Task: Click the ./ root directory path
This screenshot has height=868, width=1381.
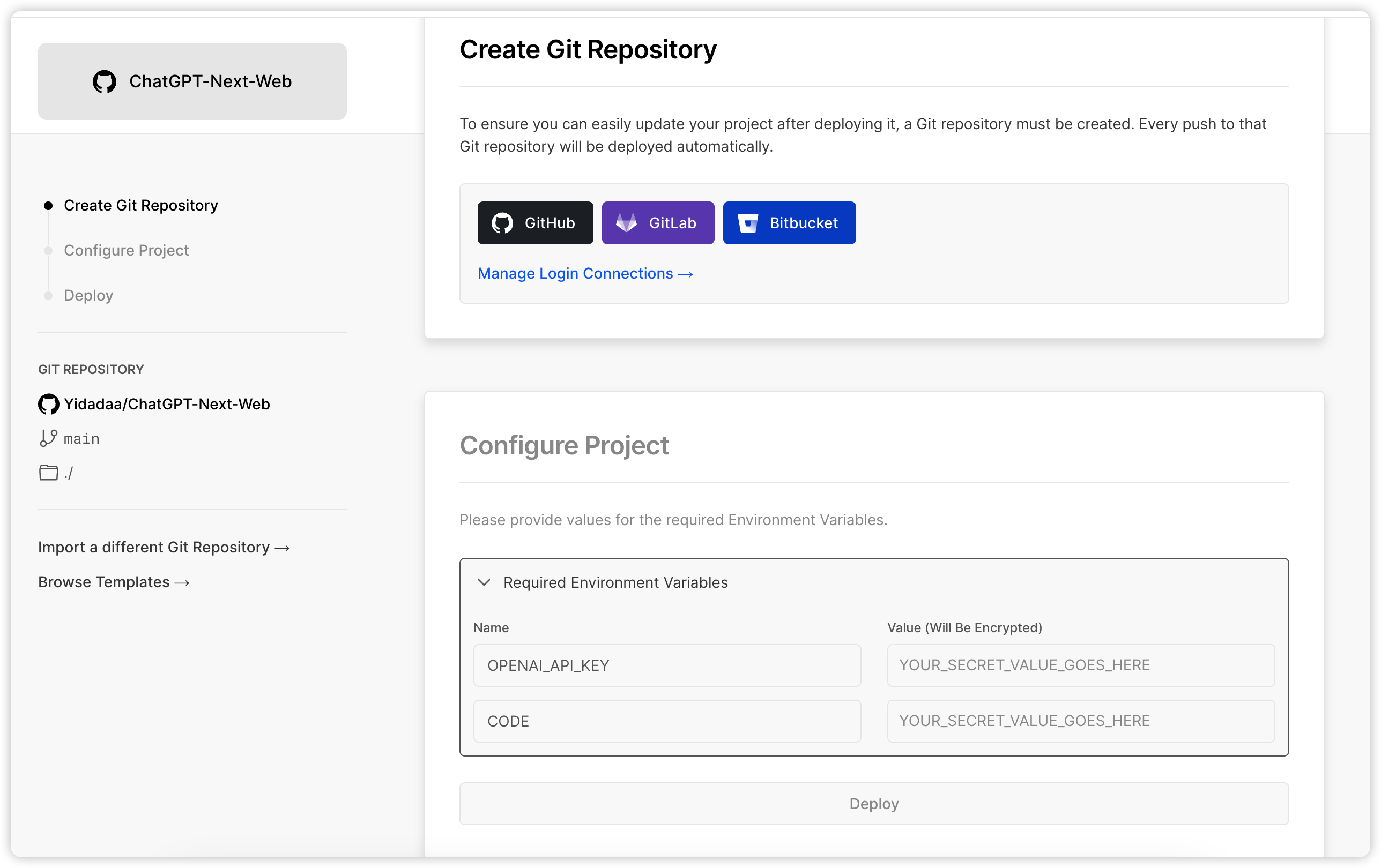Action: point(69,473)
